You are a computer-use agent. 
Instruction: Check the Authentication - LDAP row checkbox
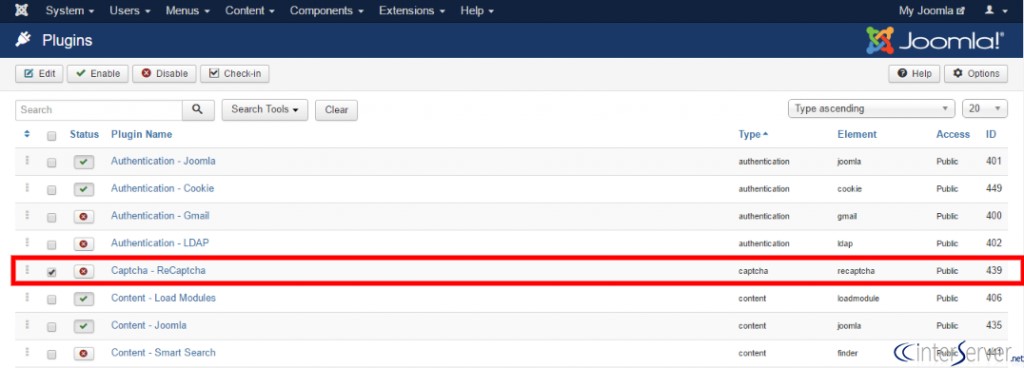click(x=52, y=245)
